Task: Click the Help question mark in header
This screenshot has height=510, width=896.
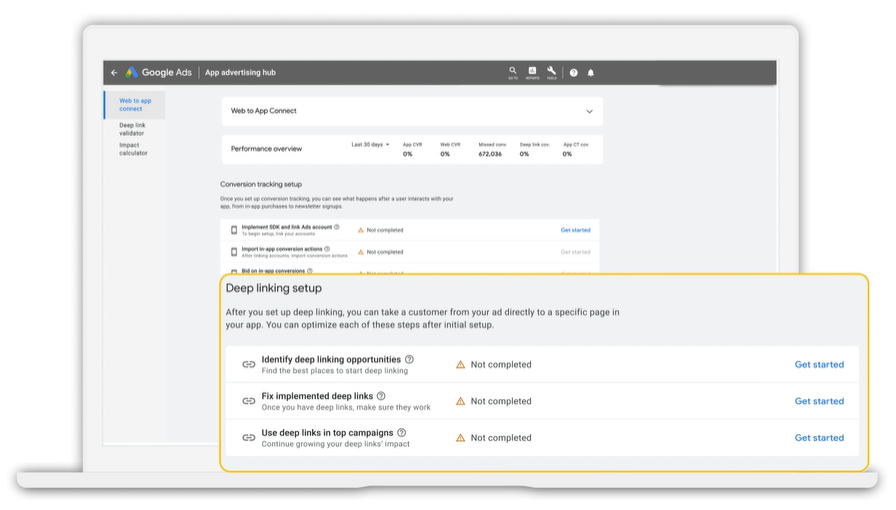Action: click(574, 73)
